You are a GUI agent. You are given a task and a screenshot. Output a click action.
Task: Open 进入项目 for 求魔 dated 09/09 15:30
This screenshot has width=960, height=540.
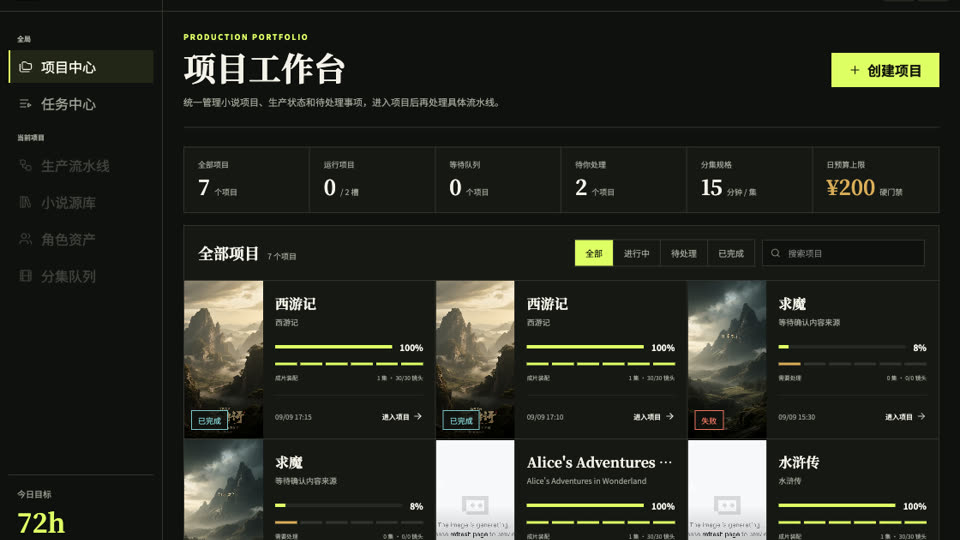click(x=905, y=417)
